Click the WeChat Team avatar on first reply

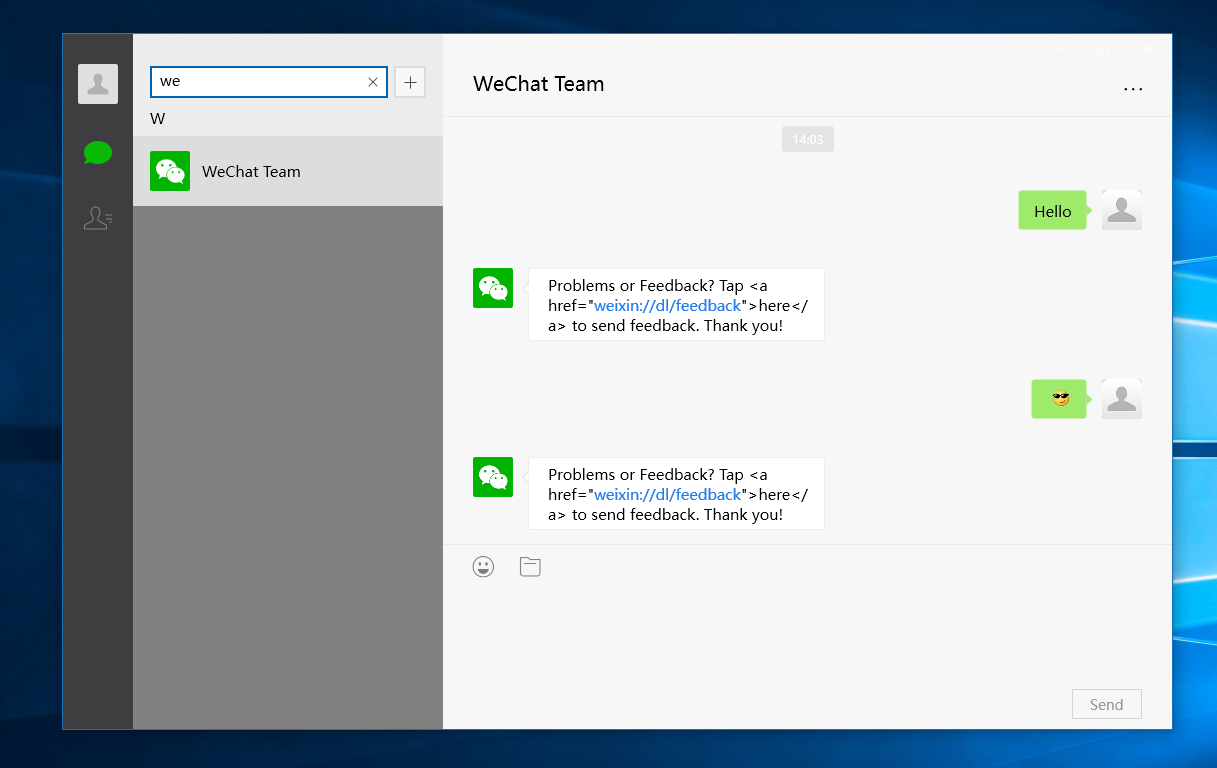pyautogui.click(x=493, y=288)
